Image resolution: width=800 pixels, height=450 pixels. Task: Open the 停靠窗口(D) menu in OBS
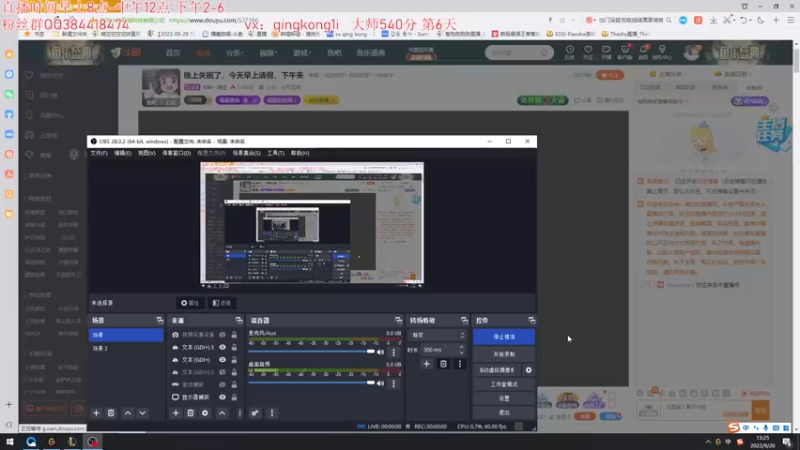[x=177, y=153]
